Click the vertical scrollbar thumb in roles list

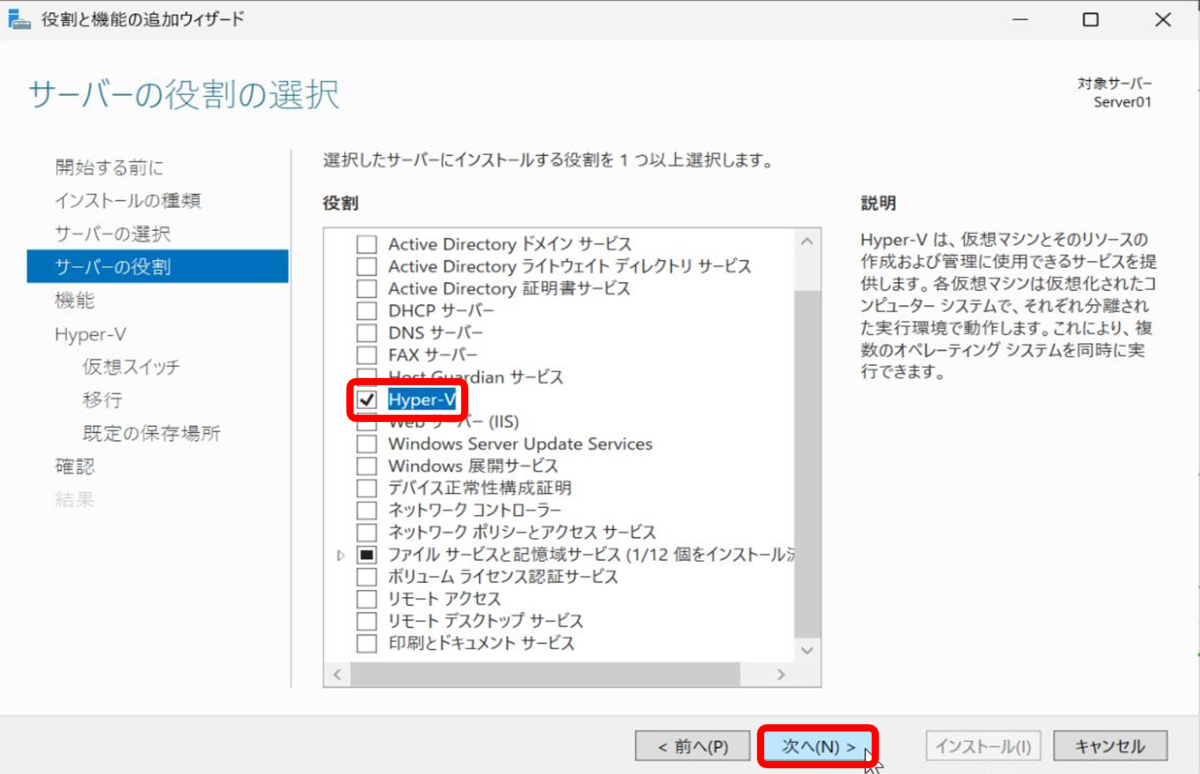coord(808,462)
